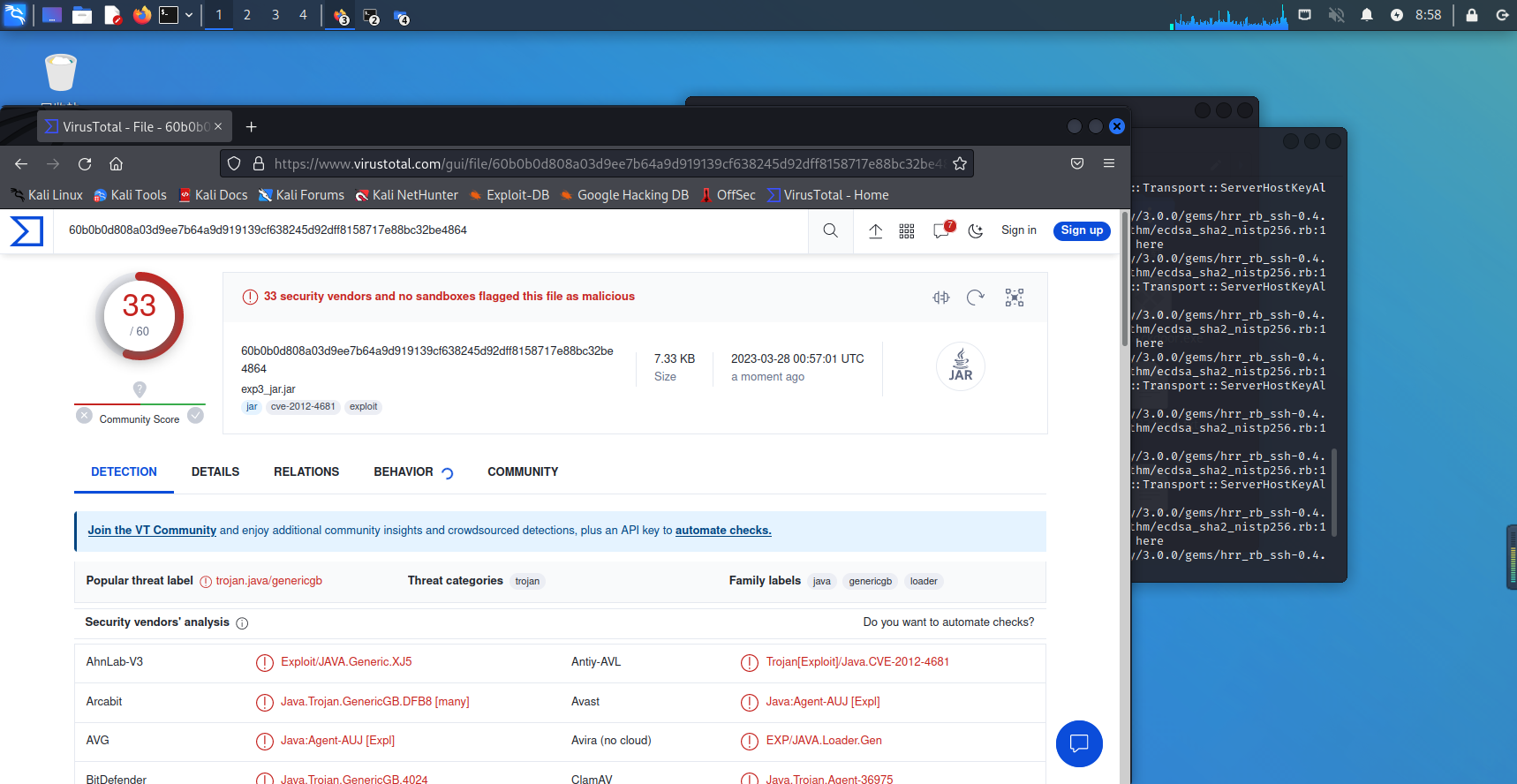
Task: Click the Sign in link
Action: tap(1019, 230)
